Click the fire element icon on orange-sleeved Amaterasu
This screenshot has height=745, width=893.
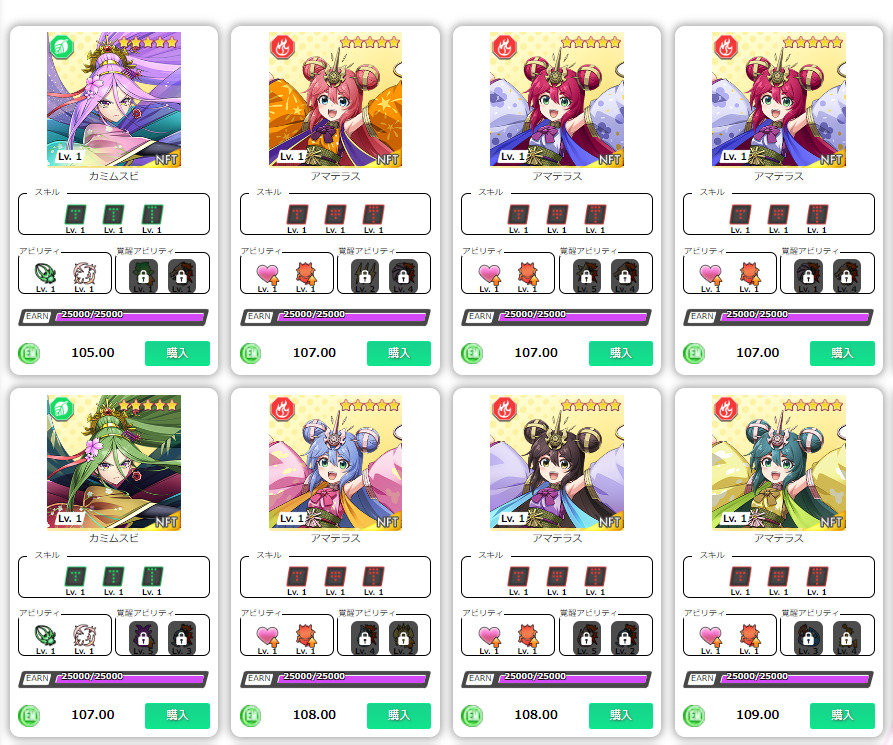282,47
